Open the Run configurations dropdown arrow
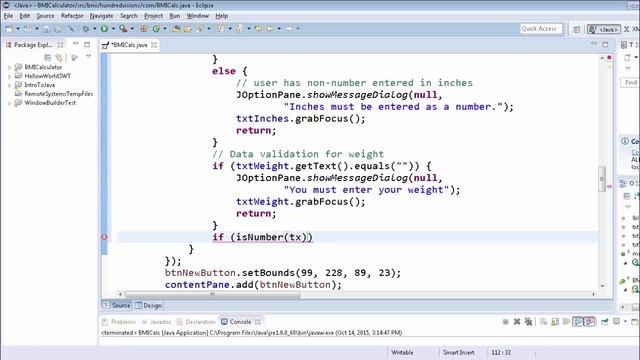 tap(113, 29)
